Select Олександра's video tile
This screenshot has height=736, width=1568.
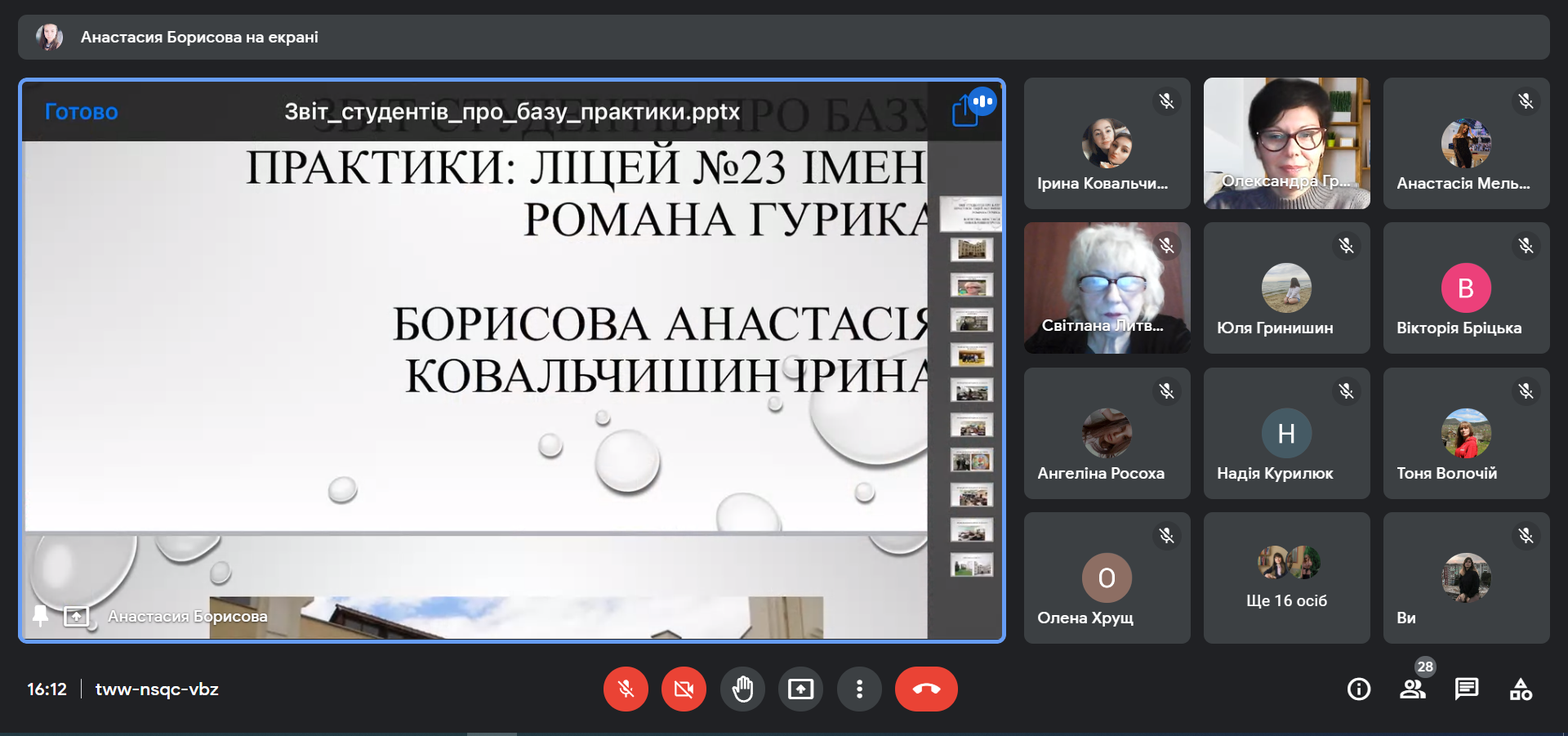point(1286,143)
